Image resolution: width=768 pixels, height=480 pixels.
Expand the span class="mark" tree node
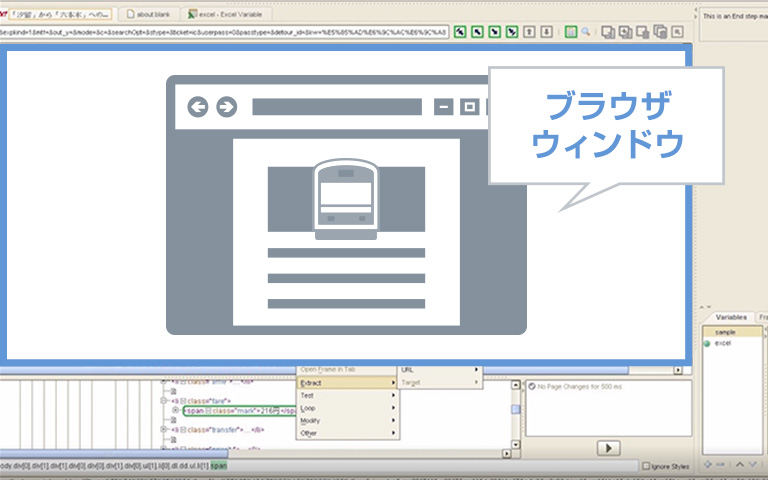coord(175,409)
